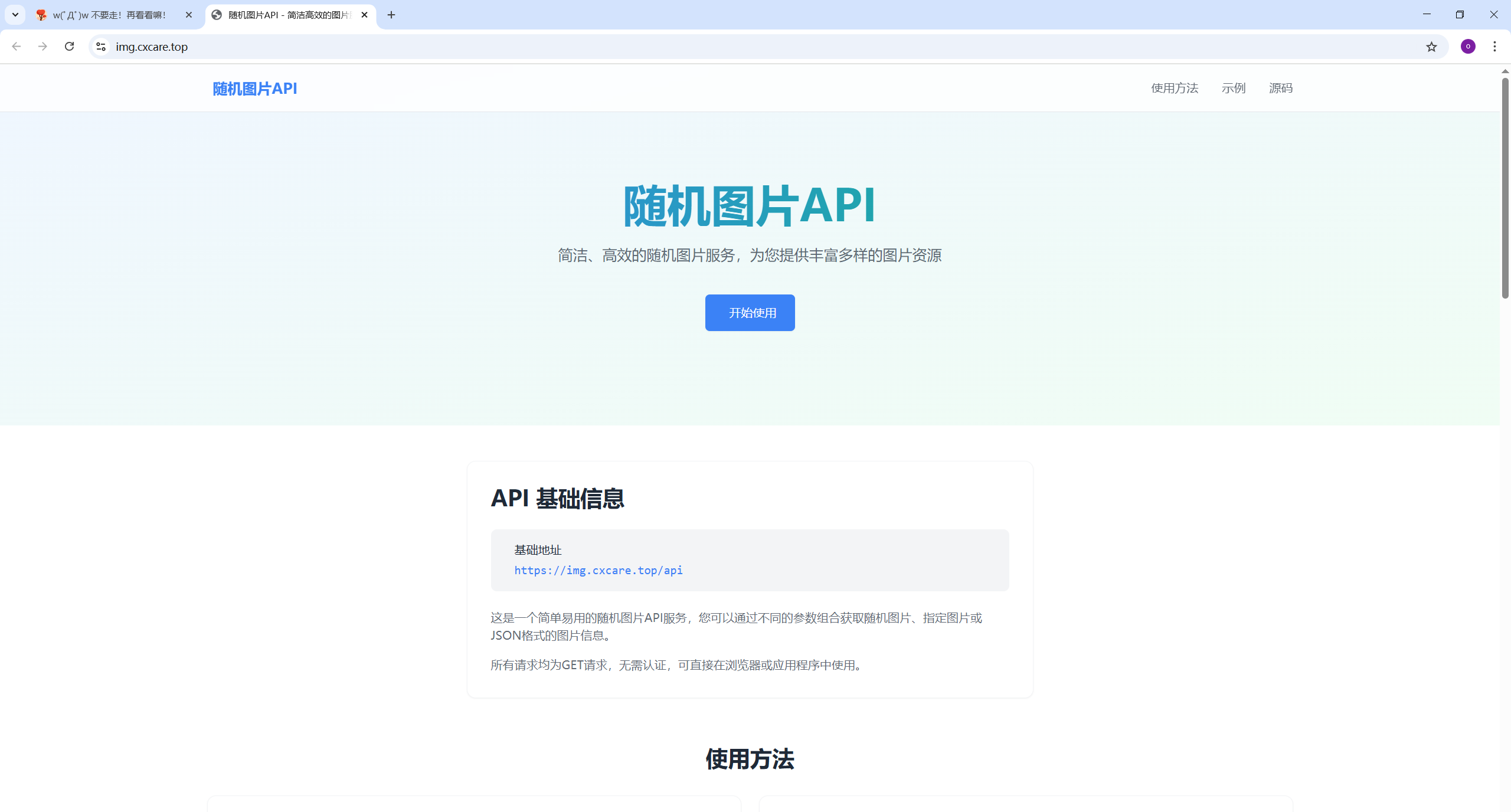Click the 随机图片API site logo

click(x=255, y=89)
